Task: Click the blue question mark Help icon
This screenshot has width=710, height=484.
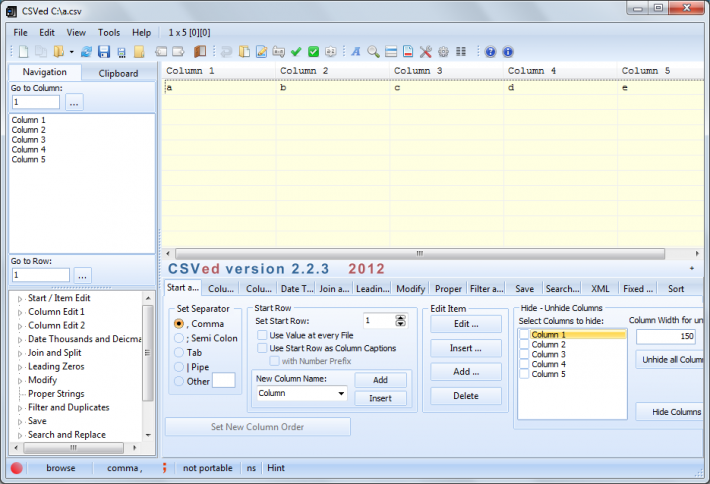Action: 490,52
